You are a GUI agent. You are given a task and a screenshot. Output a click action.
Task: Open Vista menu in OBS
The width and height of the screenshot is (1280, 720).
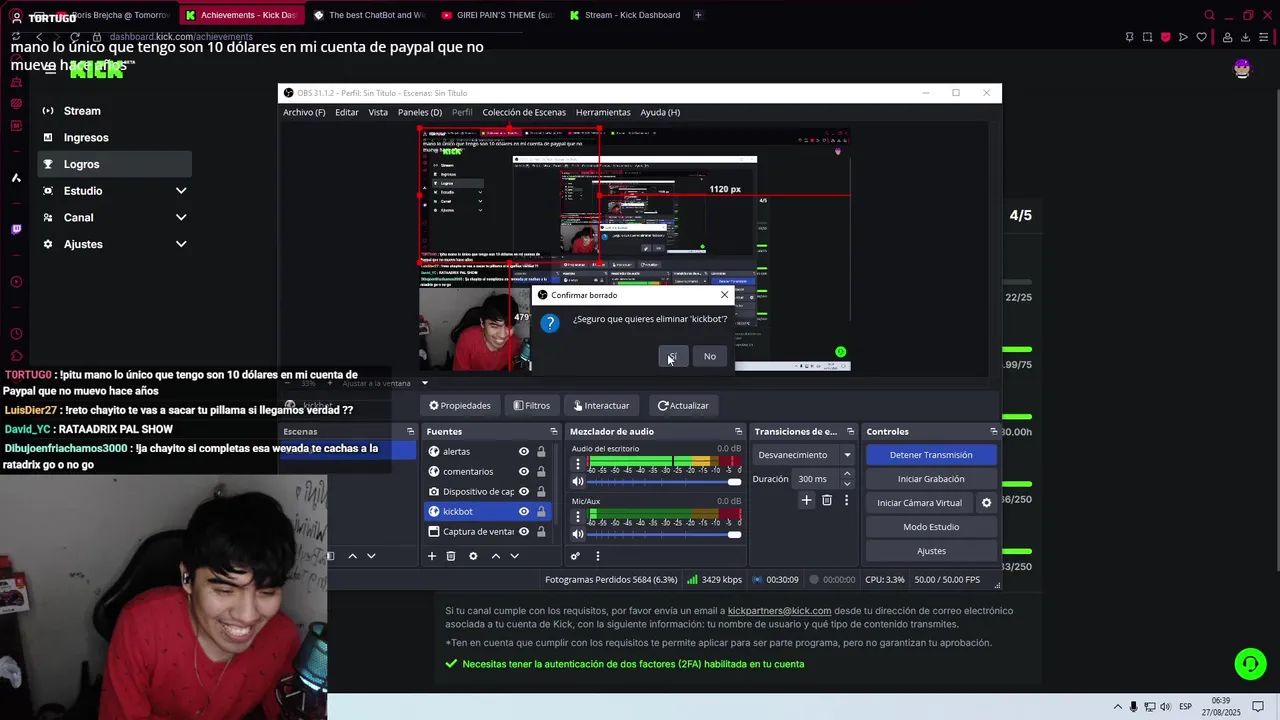click(378, 112)
